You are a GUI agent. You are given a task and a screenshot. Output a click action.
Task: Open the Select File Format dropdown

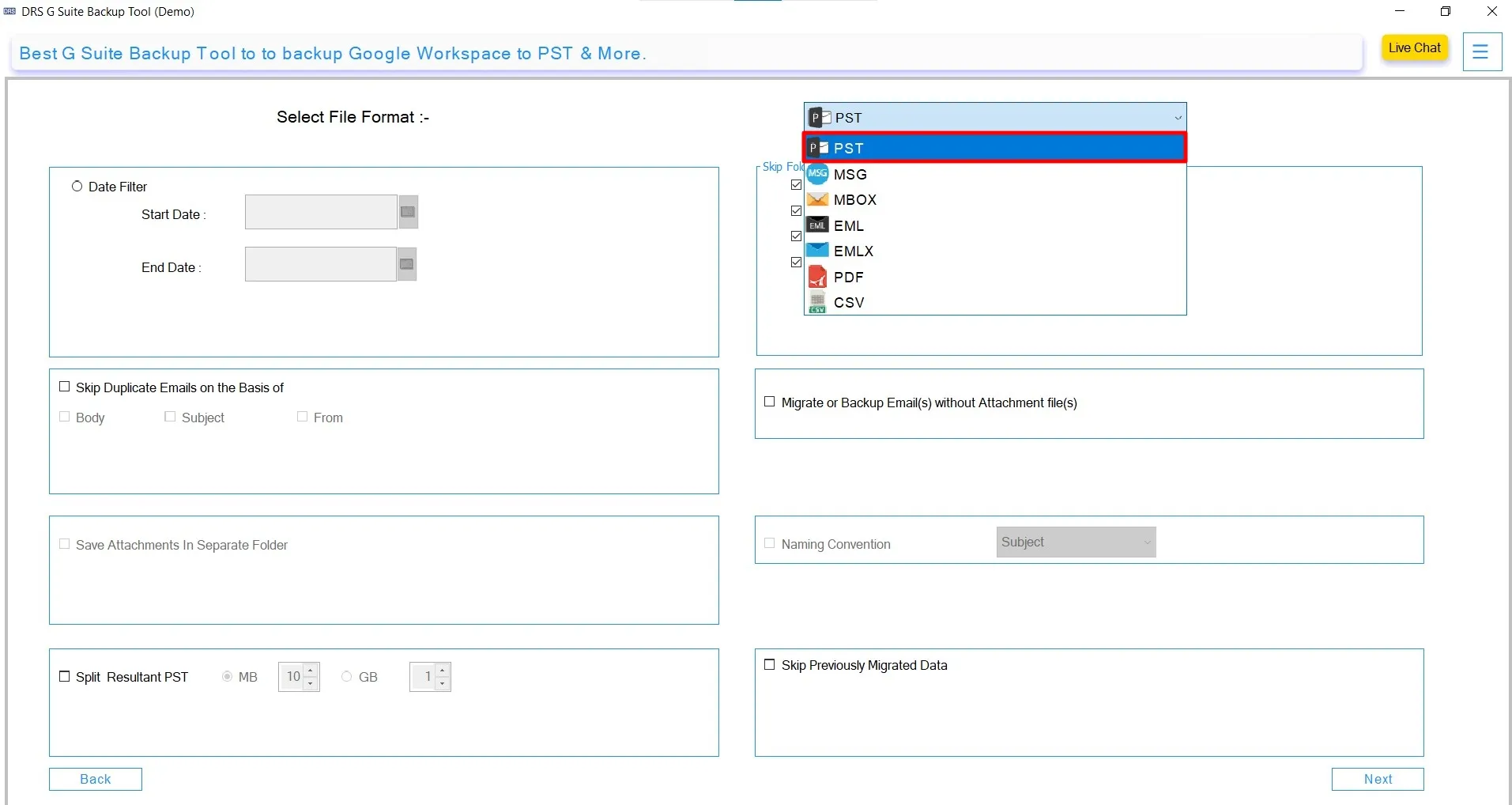pos(995,118)
